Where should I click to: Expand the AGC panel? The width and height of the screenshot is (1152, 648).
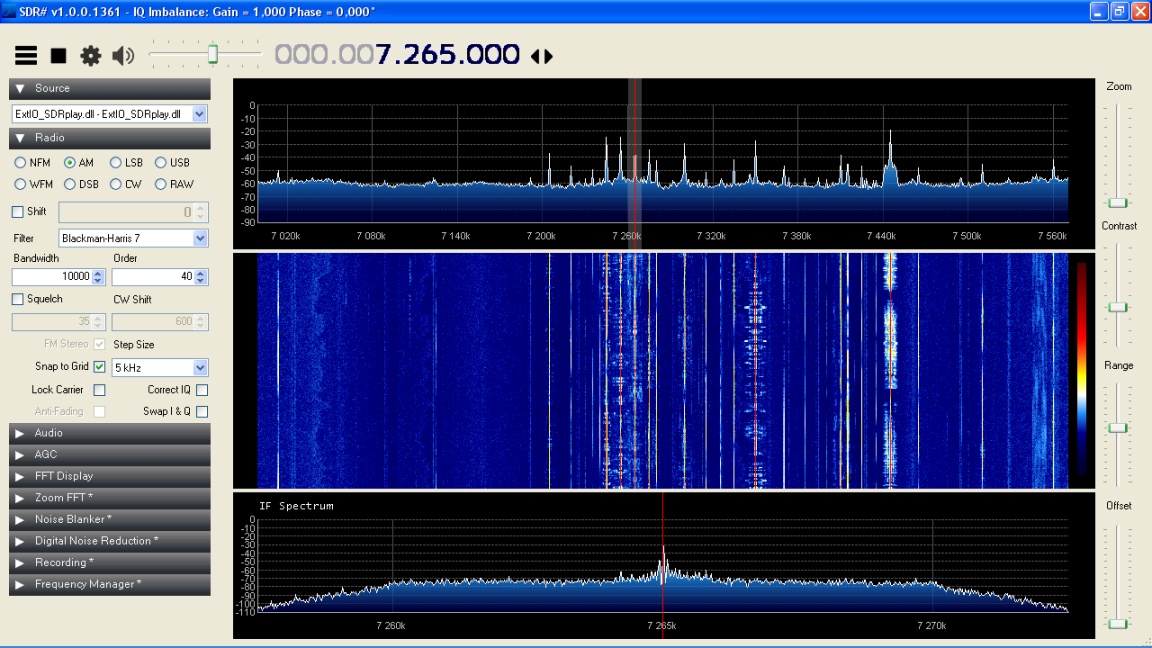(x=109, y=455)
